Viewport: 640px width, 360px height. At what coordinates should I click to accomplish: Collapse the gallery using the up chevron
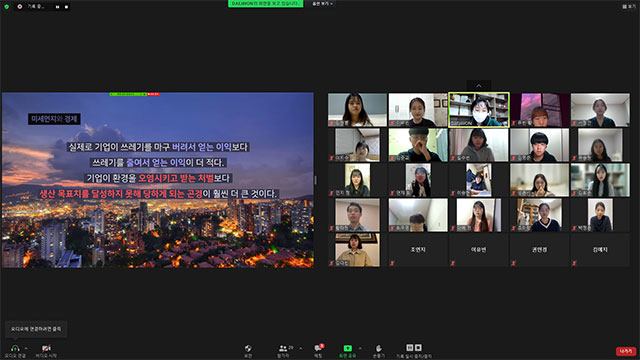tap(479, 86)
